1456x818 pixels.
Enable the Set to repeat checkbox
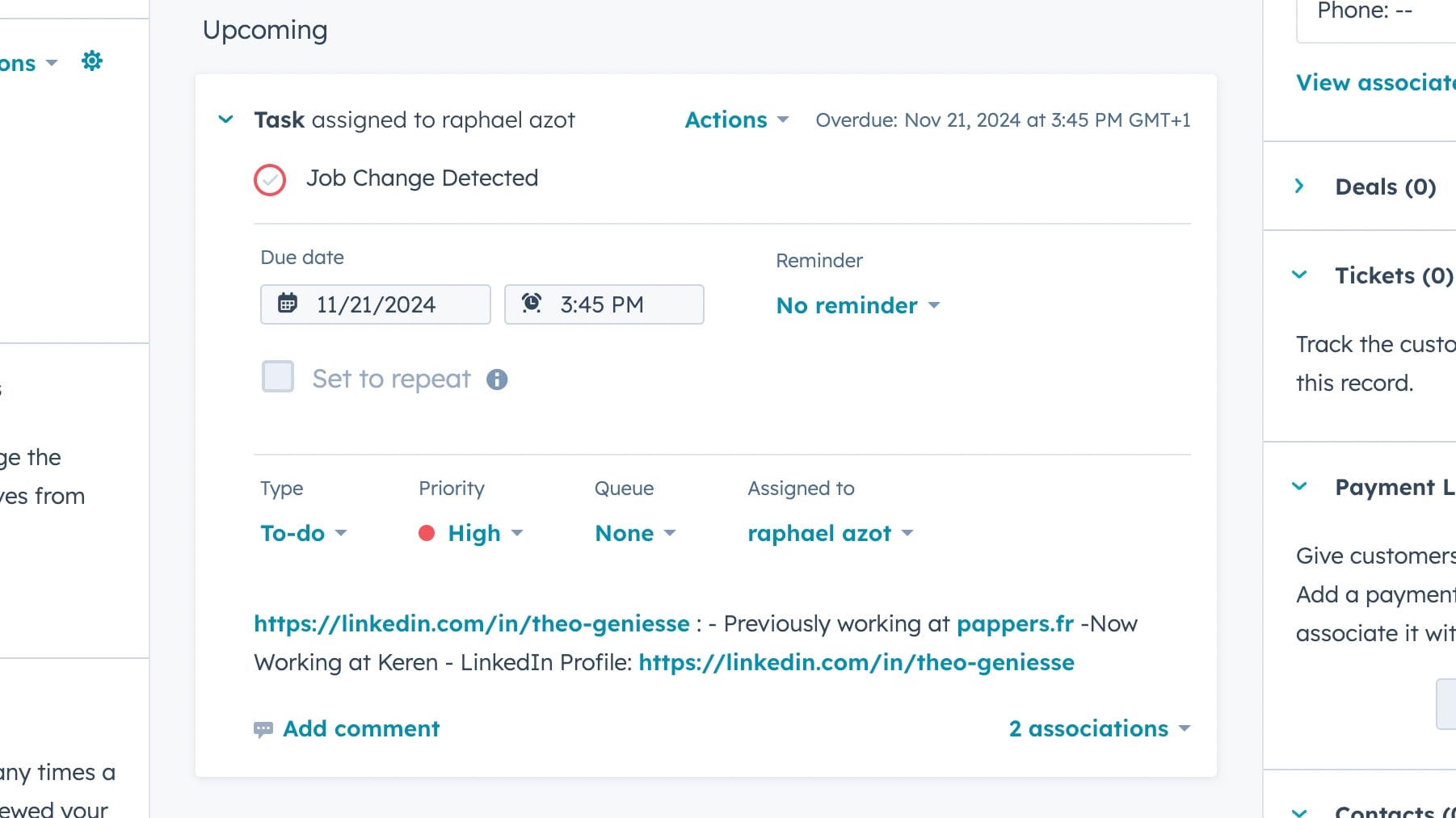(x=278, y=377)
